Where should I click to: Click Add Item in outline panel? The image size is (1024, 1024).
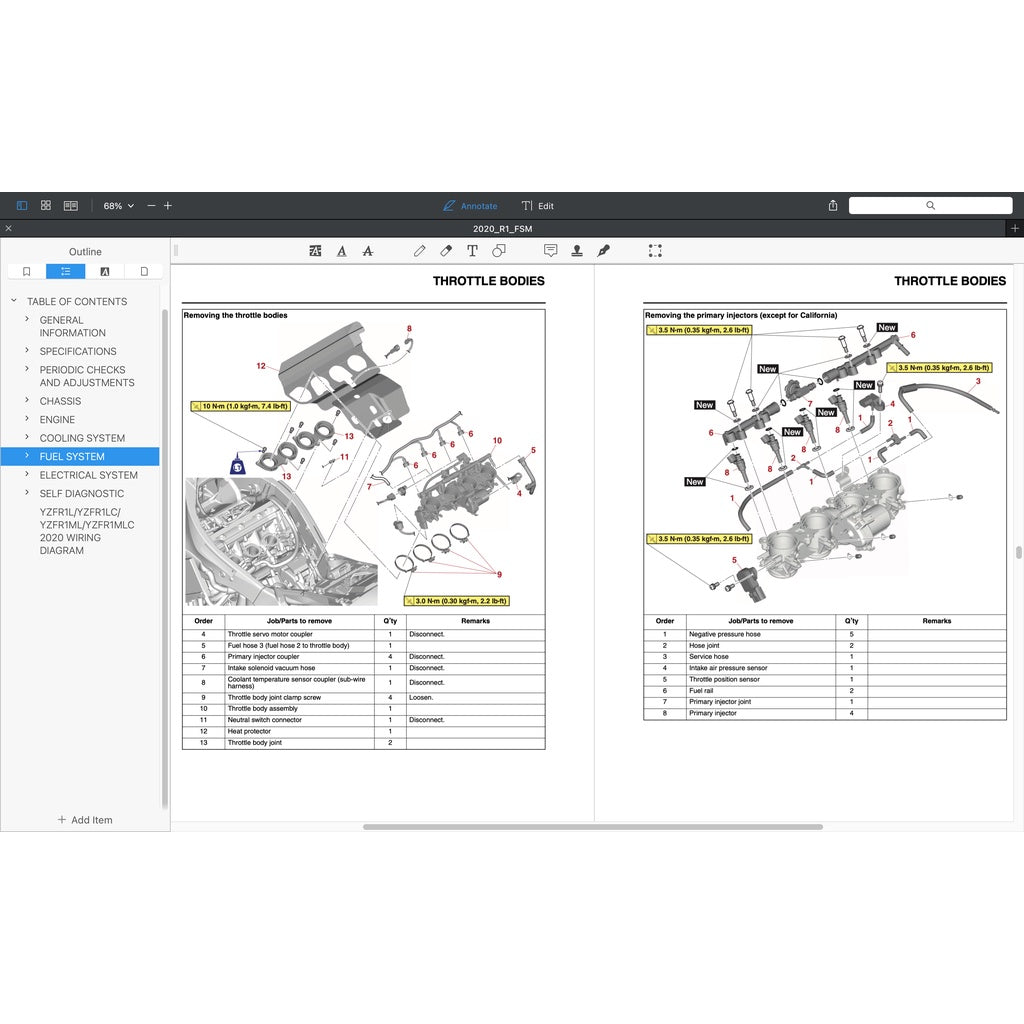[85, 820]
